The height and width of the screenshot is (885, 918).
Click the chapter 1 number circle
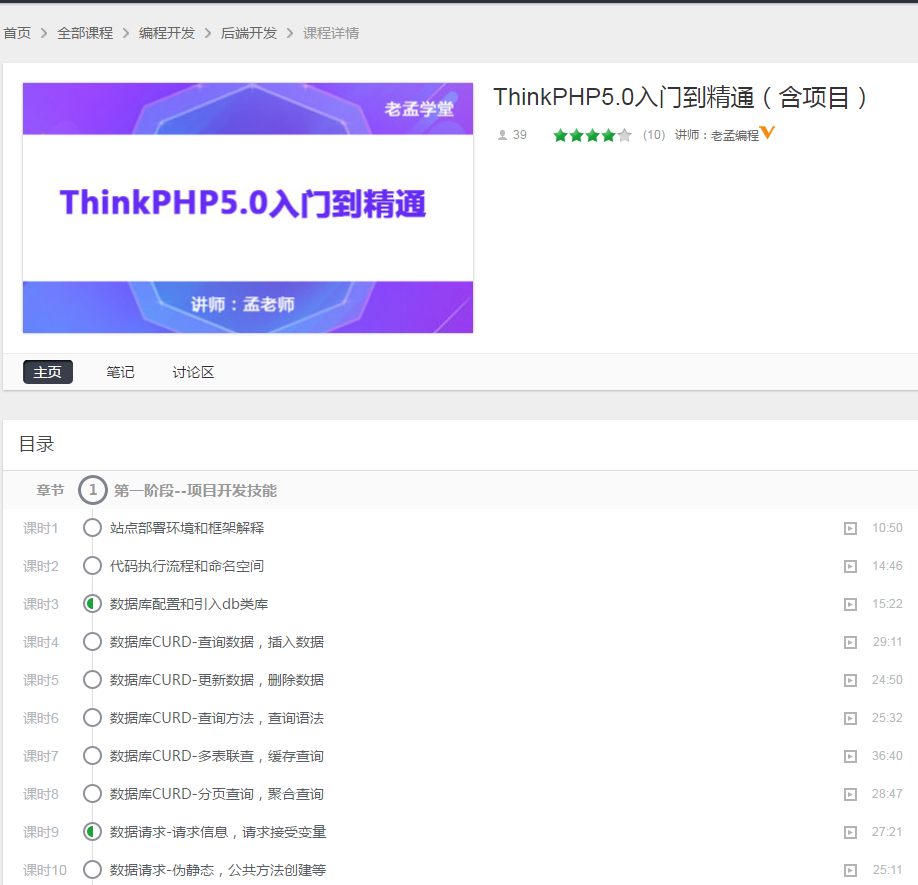(93, 490)
